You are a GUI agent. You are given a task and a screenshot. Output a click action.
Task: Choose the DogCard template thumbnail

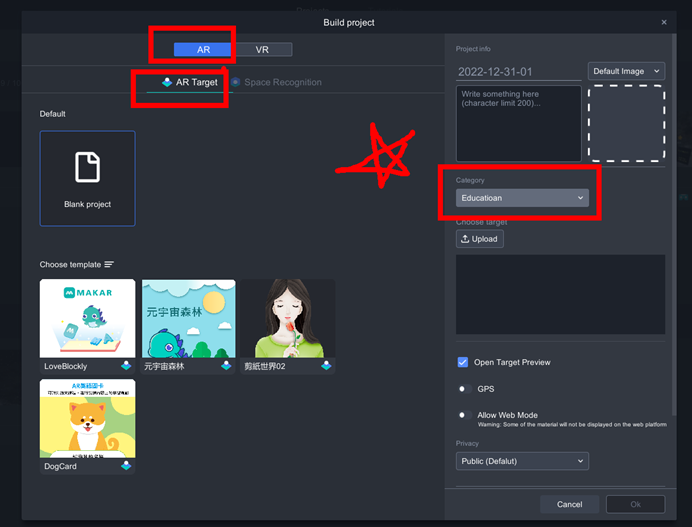tap(87, 418)
